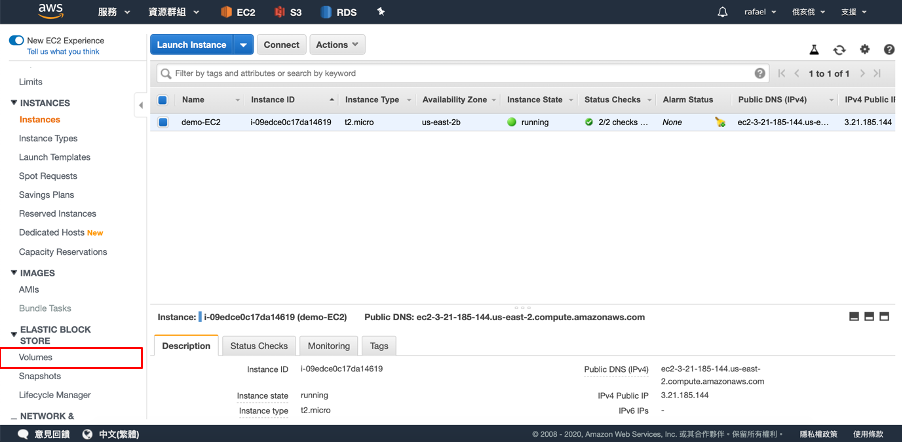Open the 資源群組 resource groups menu
Image resolution: width=902 pixels, height=442 pixels.
click(x=174, y=12)
